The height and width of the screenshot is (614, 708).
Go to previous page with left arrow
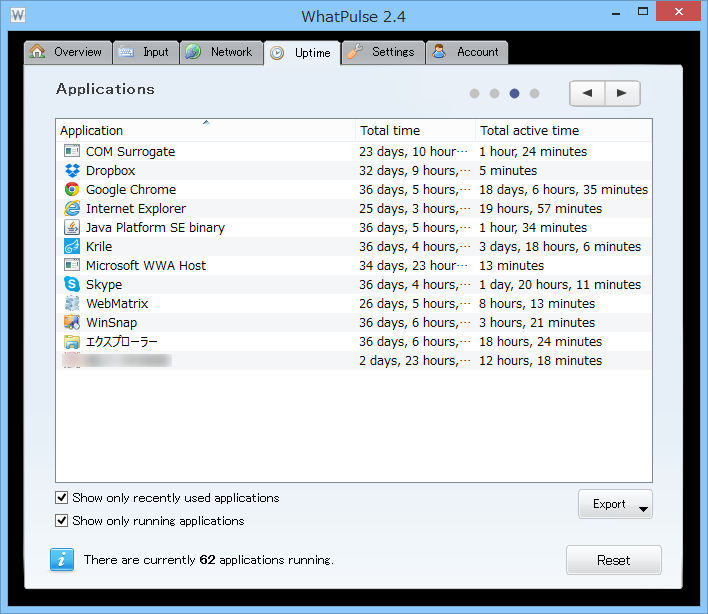point(587,93)
